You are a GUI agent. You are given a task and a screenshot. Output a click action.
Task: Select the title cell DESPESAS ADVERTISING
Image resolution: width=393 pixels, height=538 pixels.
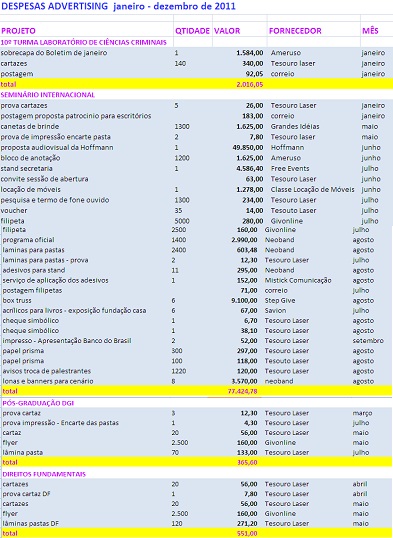54,7
